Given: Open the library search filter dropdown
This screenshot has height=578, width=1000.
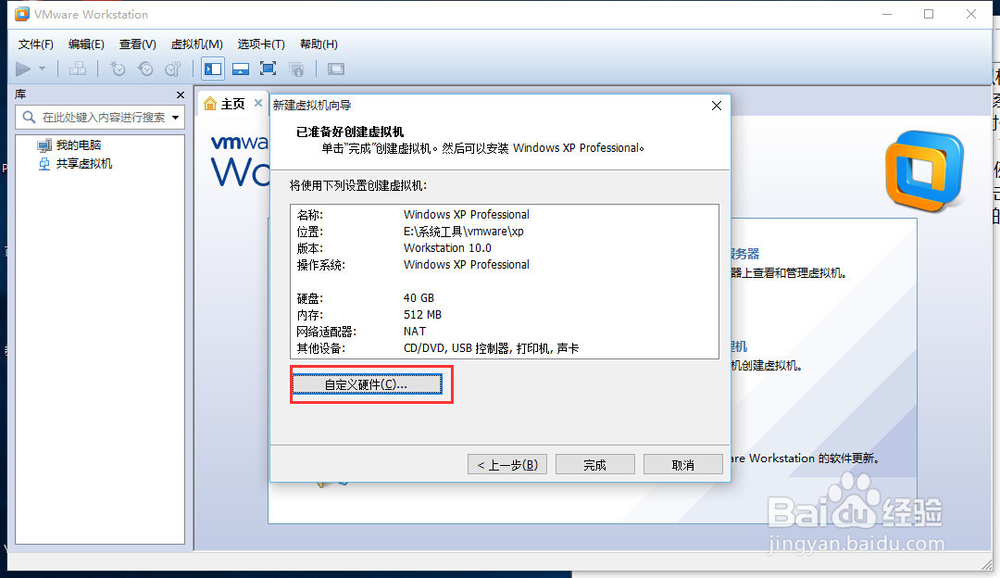Looking at the screenshot, I should coord(175,117).
